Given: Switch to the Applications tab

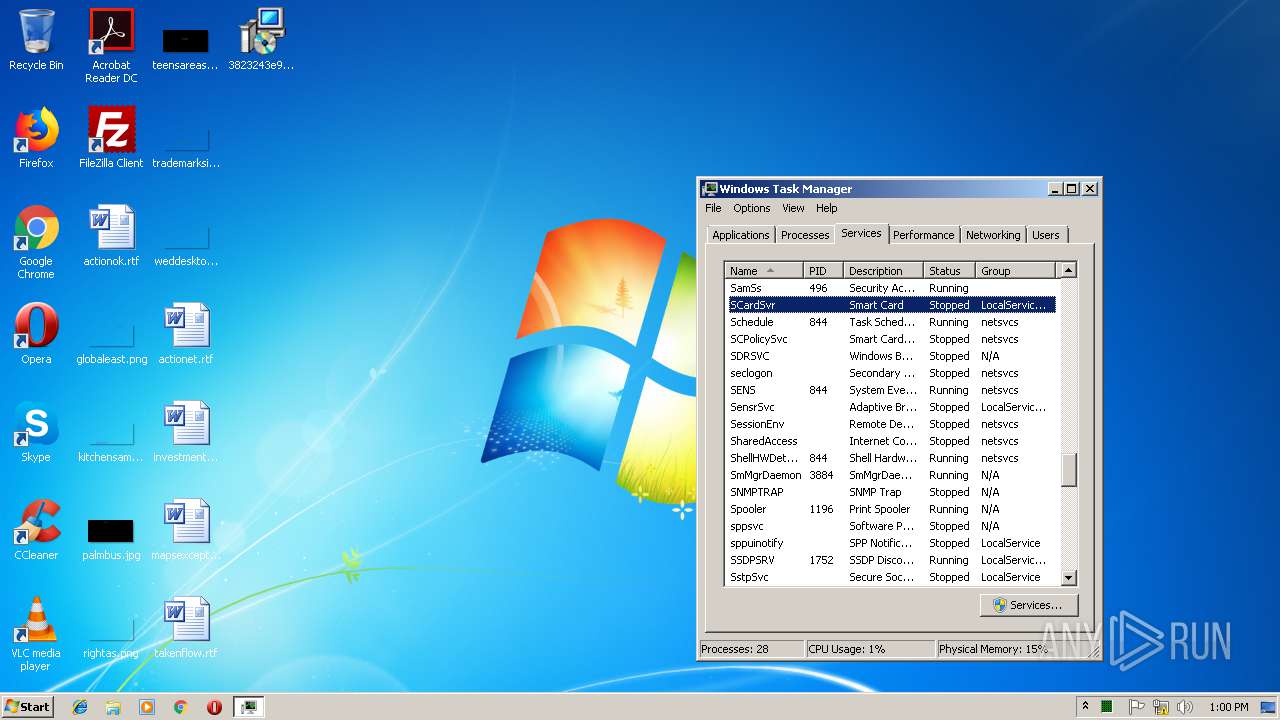Looking at the screenshot, I should point(741,235).
